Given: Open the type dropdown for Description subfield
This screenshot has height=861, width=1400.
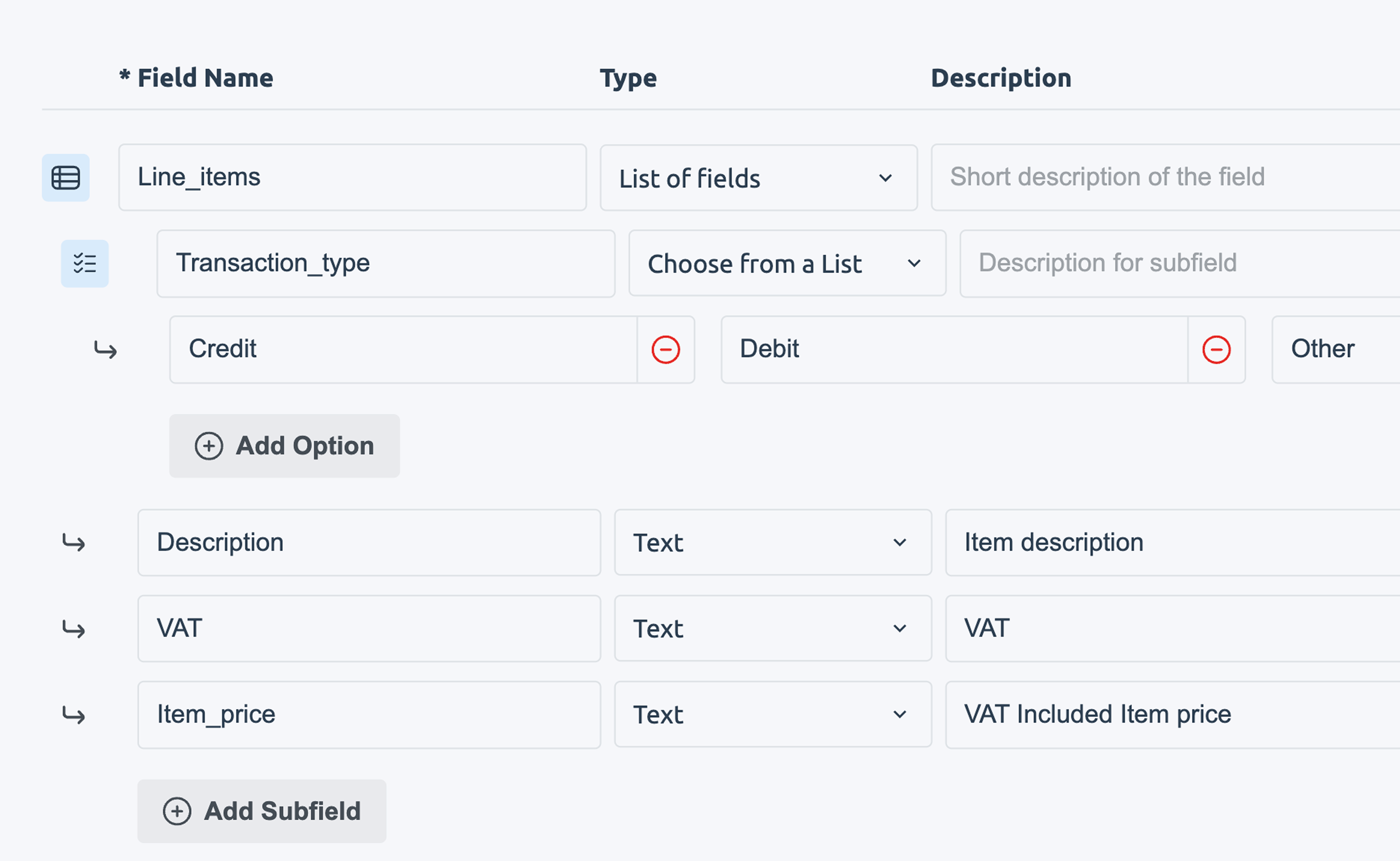Looking at the screenshot, I should point(773,543).
